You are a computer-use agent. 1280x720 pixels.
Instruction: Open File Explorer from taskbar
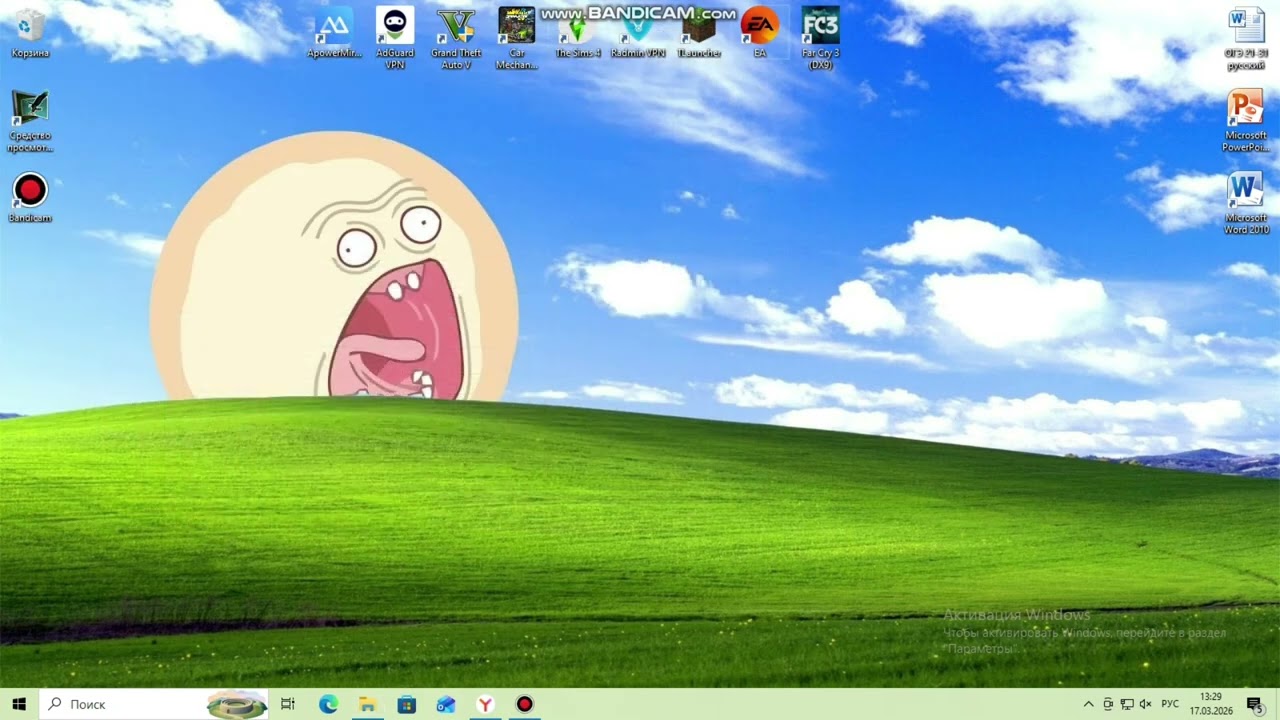coord(367,704)
